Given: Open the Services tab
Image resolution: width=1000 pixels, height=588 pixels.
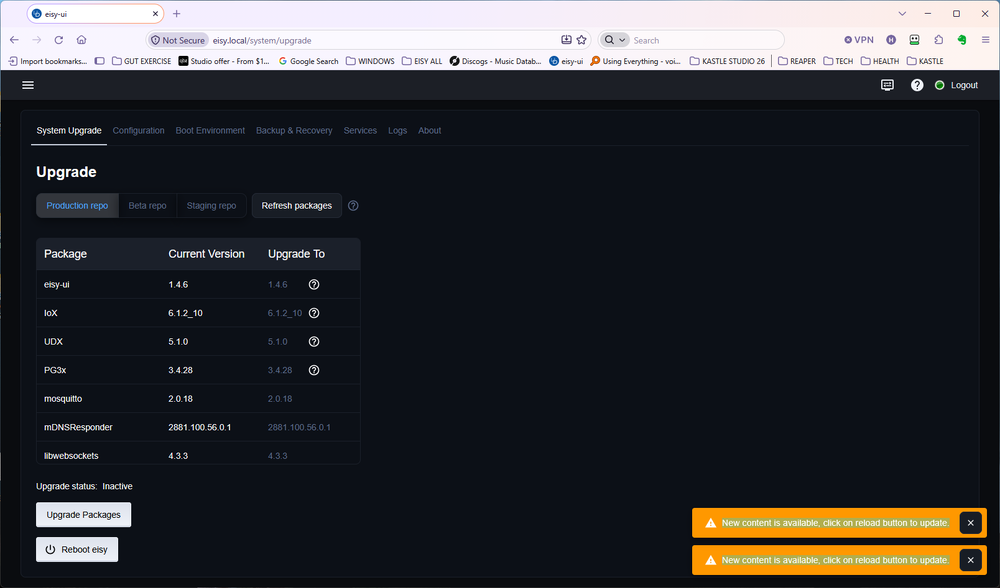Looking at the screenshot, I should pos(360,130).
